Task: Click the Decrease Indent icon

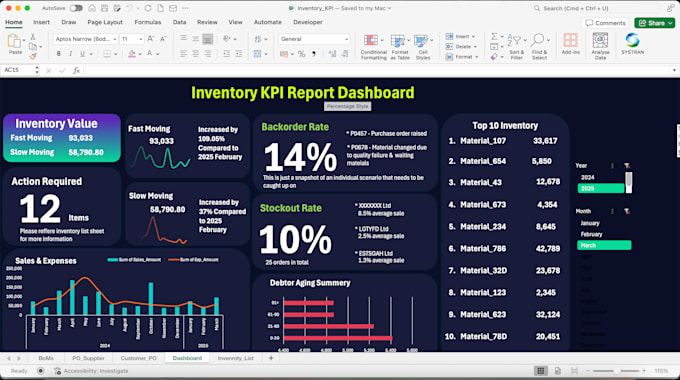Action: [x=226, y=54]
